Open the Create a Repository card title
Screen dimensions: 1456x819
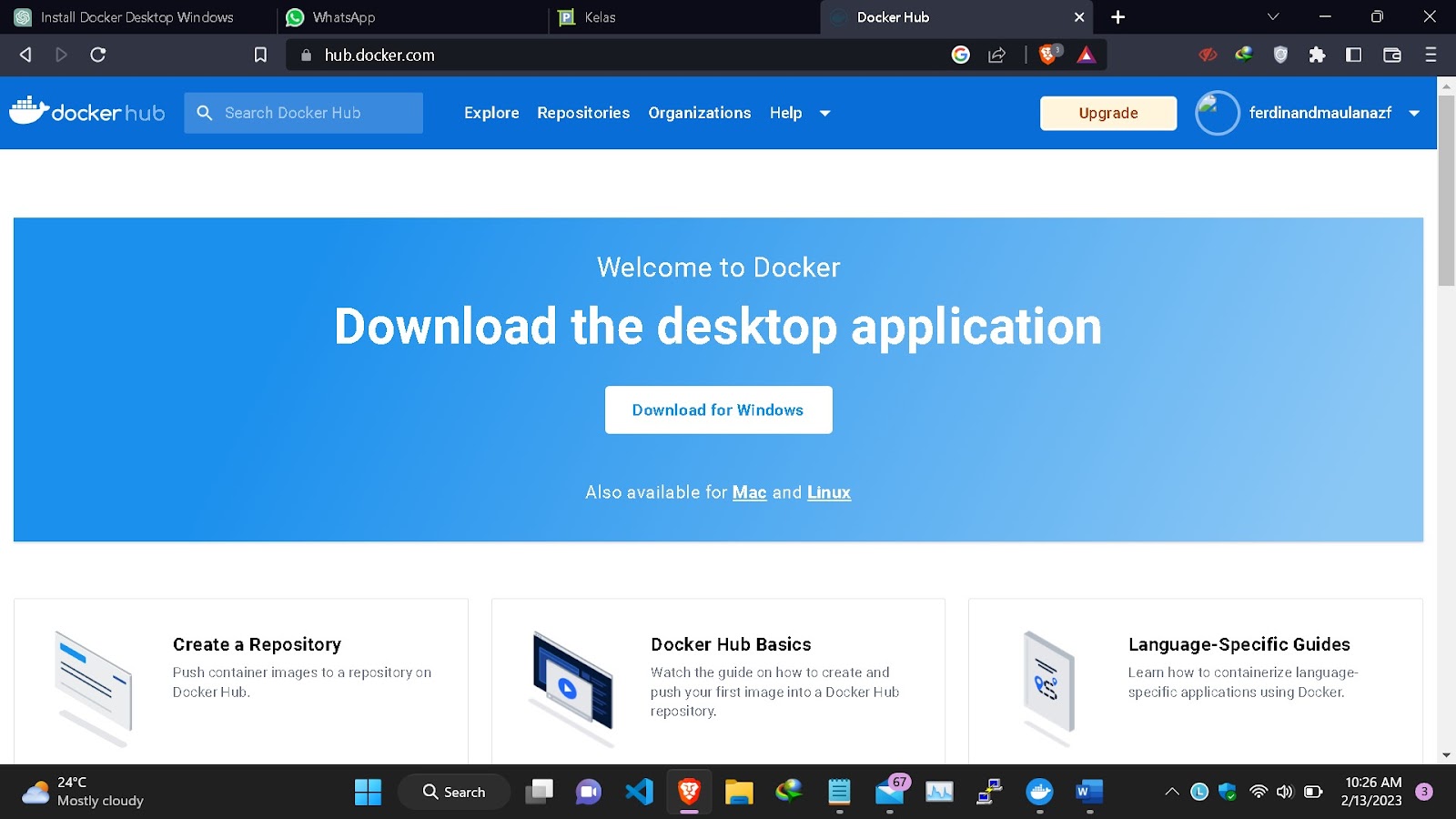tap(257, 644)
